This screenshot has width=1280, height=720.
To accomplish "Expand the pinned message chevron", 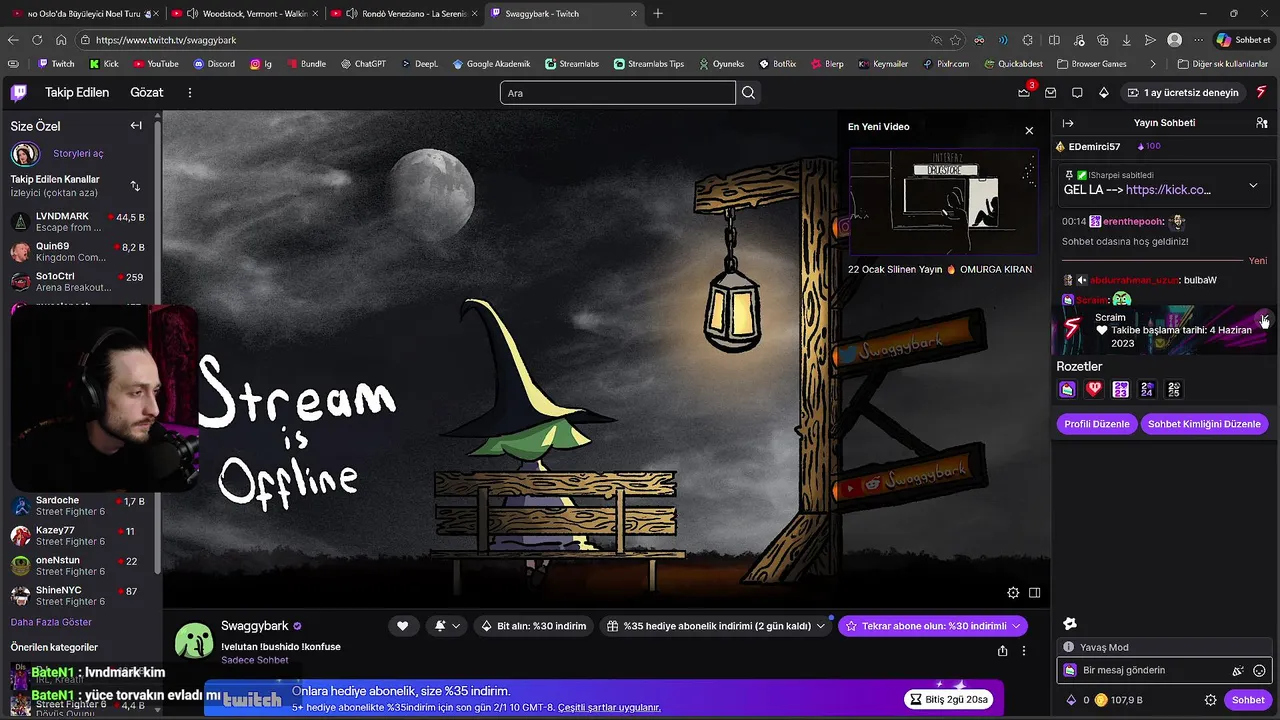I will click(x=1253, y=186).
